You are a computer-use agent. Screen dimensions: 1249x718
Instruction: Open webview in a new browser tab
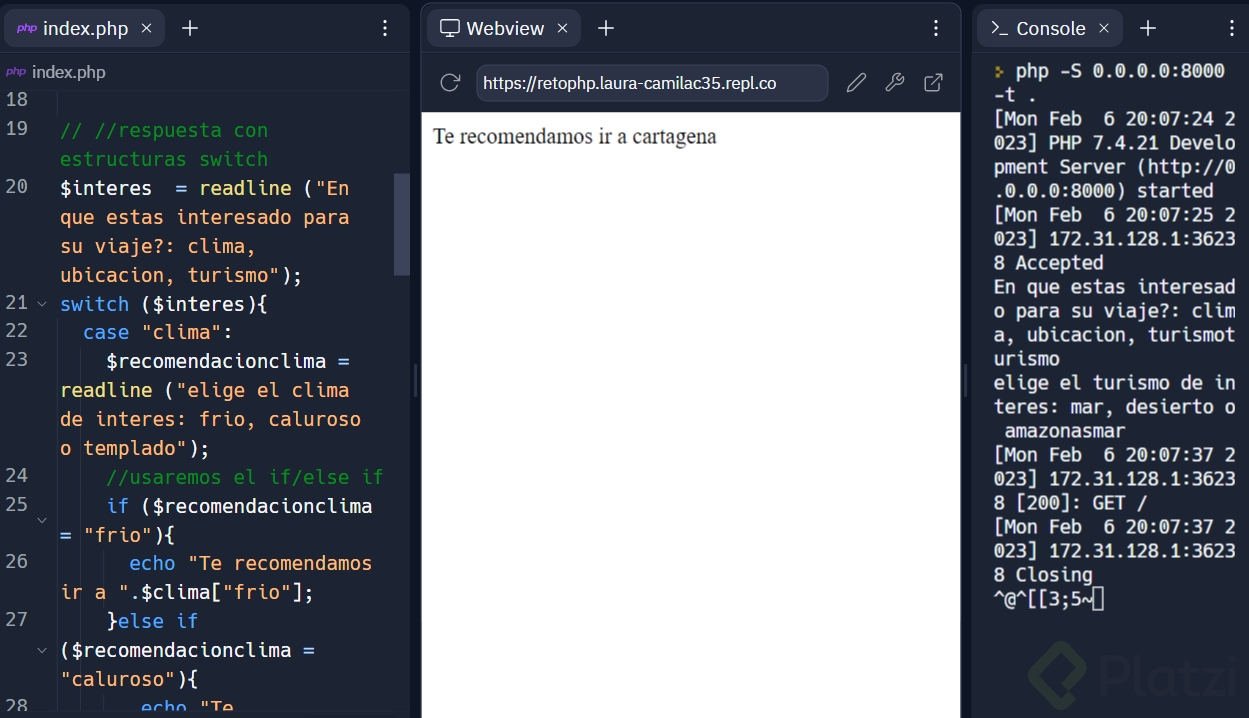pyautogui.click(x=934, y=83)
